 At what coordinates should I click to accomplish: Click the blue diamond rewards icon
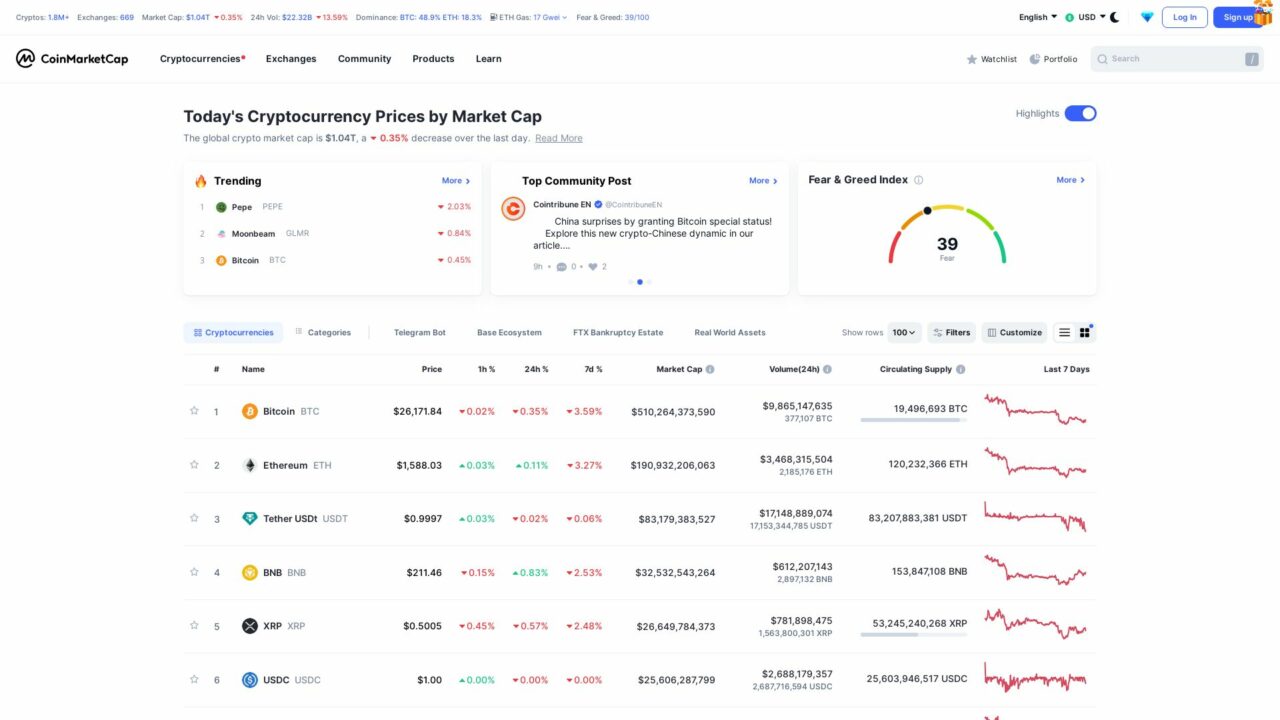pyautogui.click(x=1146, y=17)
